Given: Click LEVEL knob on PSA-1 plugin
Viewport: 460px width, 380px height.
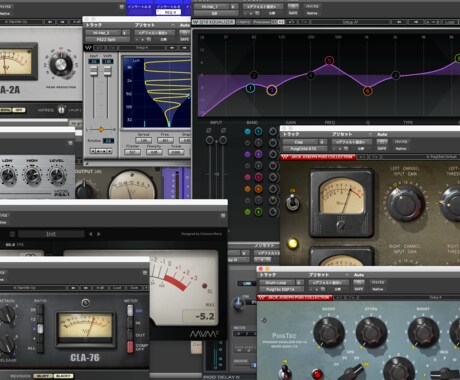Looking at the screenshot, I should 57,176.
